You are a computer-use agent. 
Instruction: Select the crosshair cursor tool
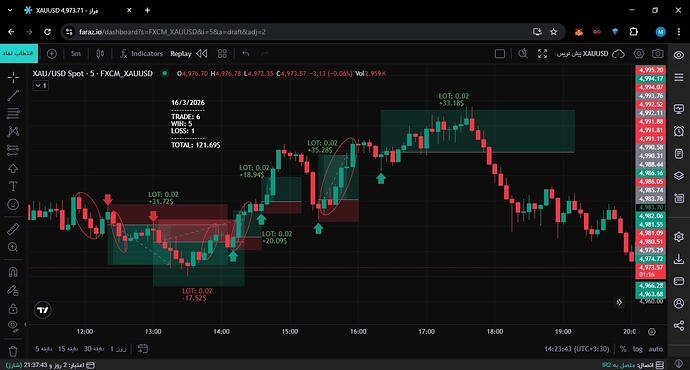pos(13,77)
